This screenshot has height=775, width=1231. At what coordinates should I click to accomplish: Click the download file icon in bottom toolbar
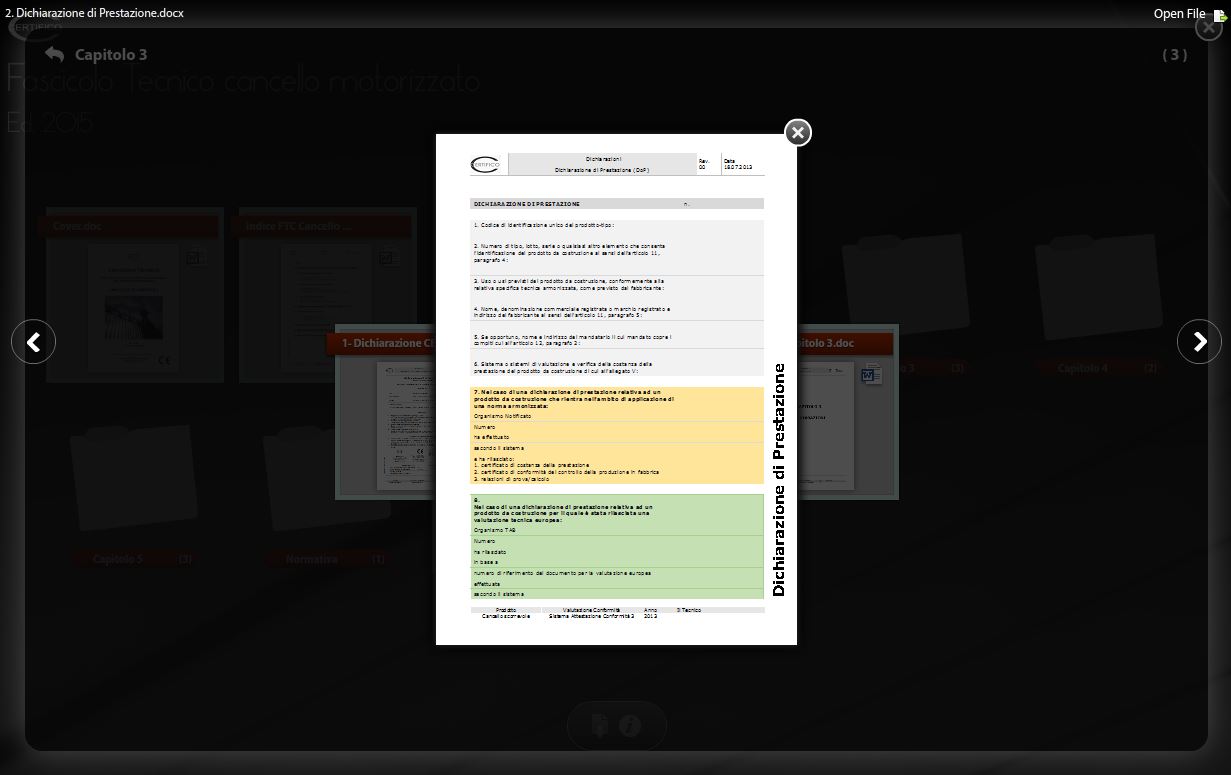[600, 726]
